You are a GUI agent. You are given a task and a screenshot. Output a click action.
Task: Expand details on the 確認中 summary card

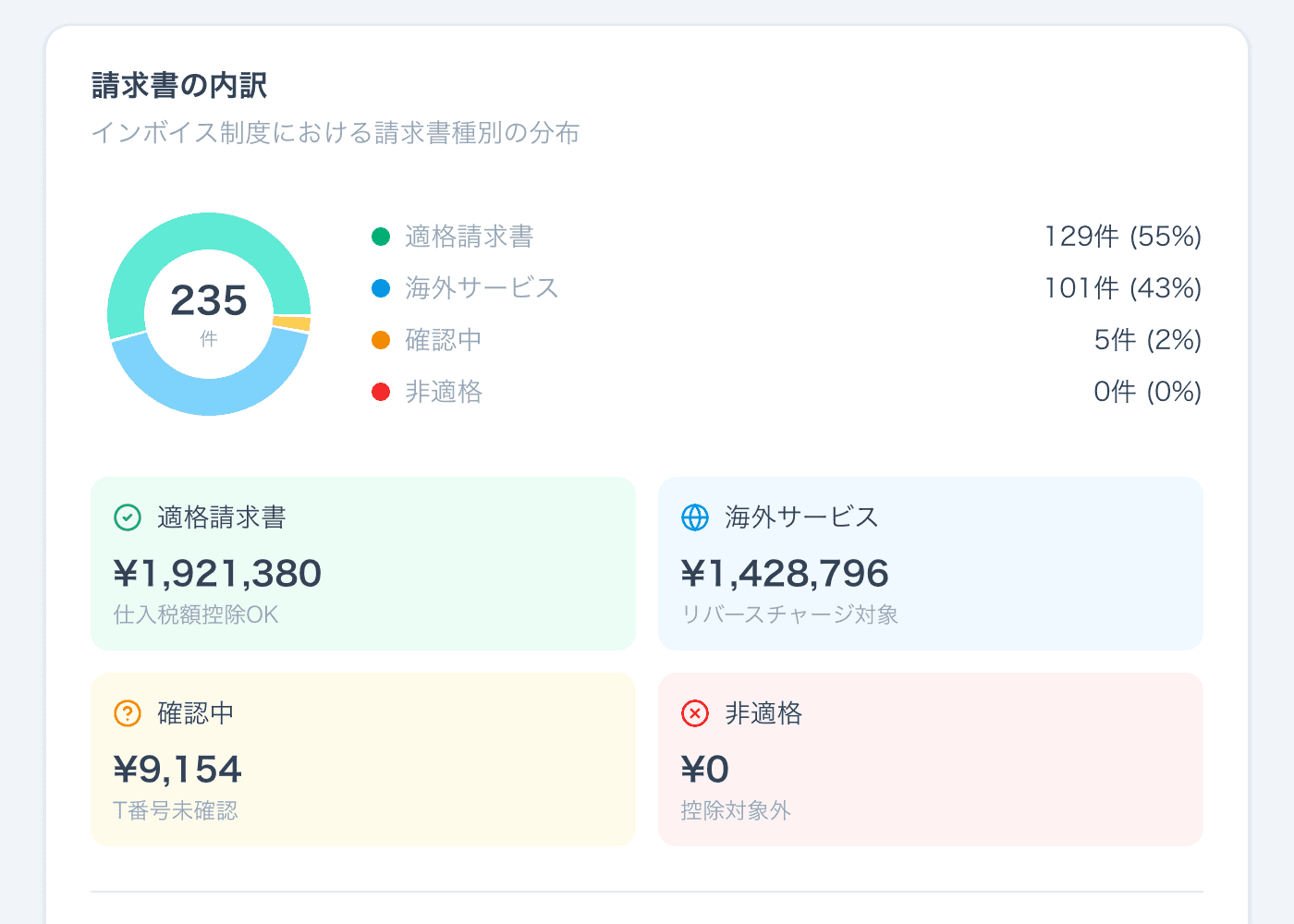[363, 760]
